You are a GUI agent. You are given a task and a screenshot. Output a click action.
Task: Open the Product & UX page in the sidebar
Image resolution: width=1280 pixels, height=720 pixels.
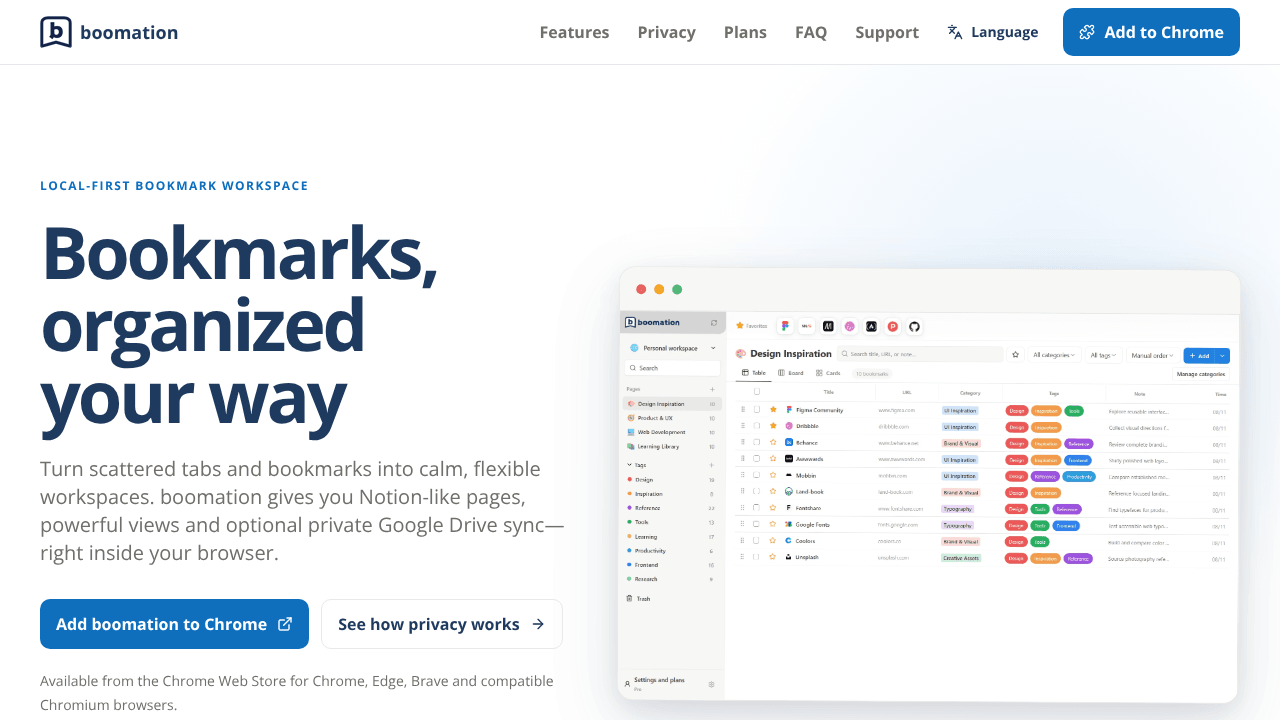click(670, 418)
